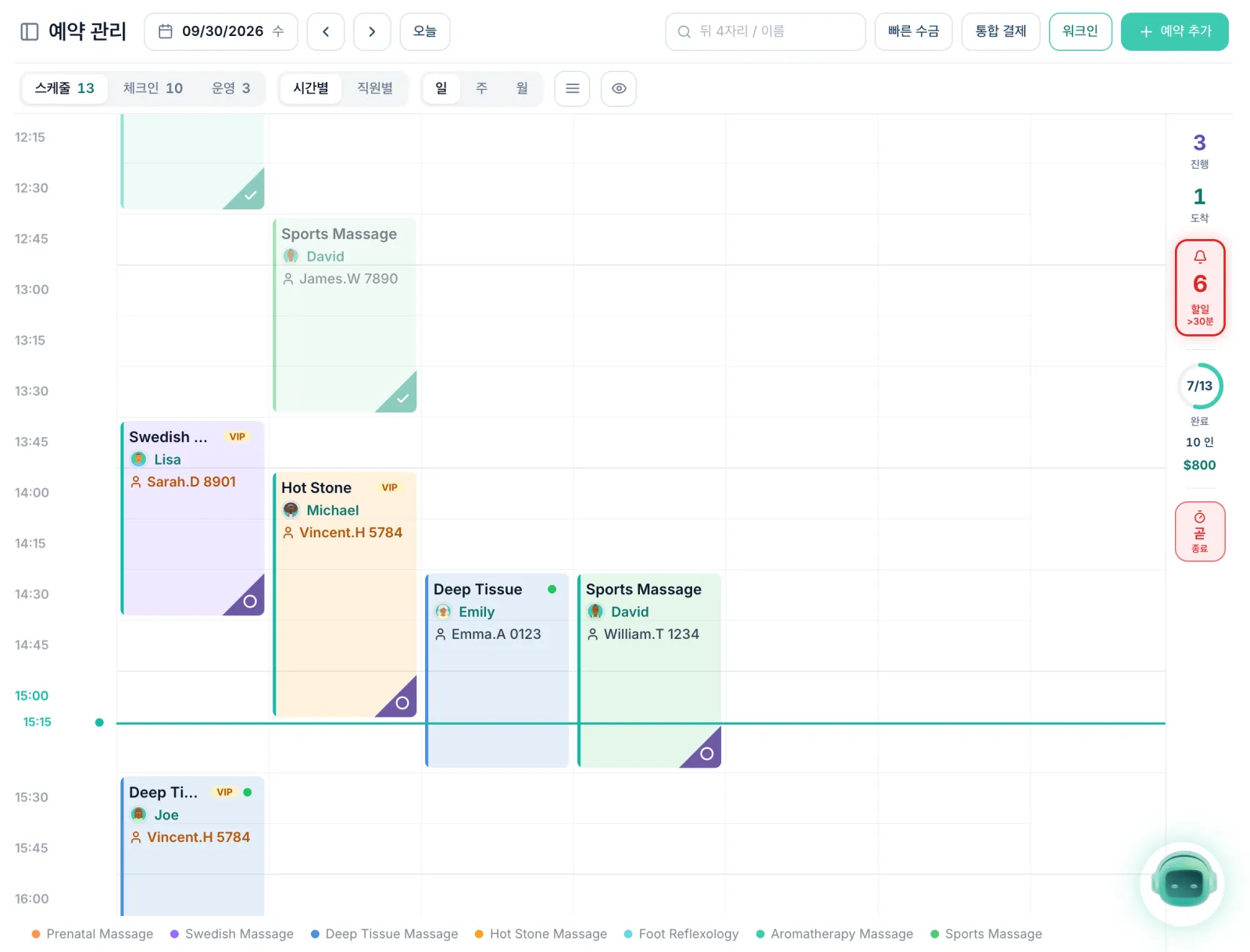Click Joe's avatar icon

(138, 815)
